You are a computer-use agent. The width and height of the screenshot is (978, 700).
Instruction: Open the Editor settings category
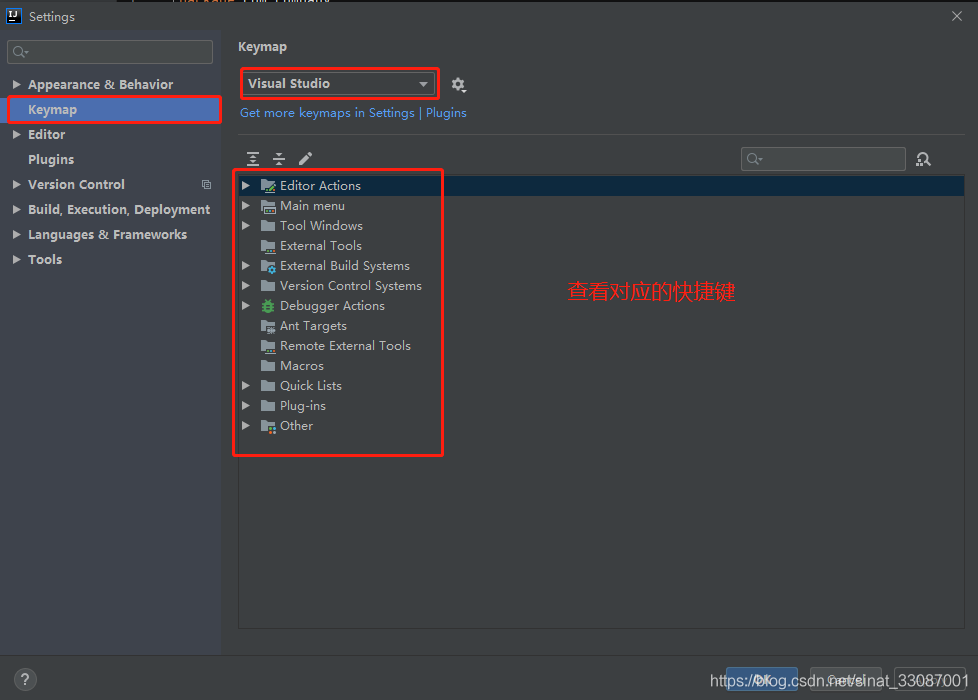coord(46,134)
